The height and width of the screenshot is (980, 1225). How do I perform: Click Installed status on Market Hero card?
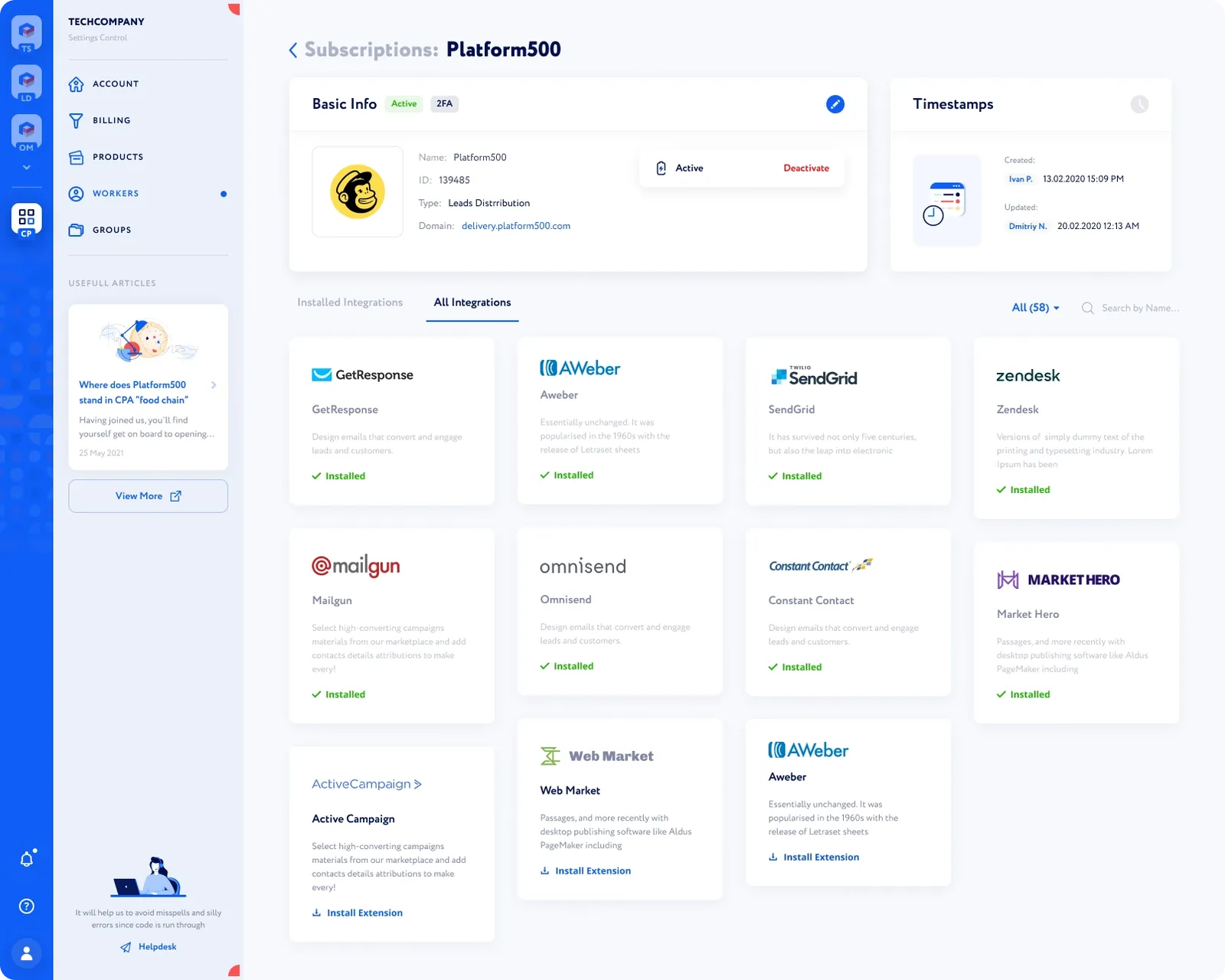click(x=1023, y=694)
